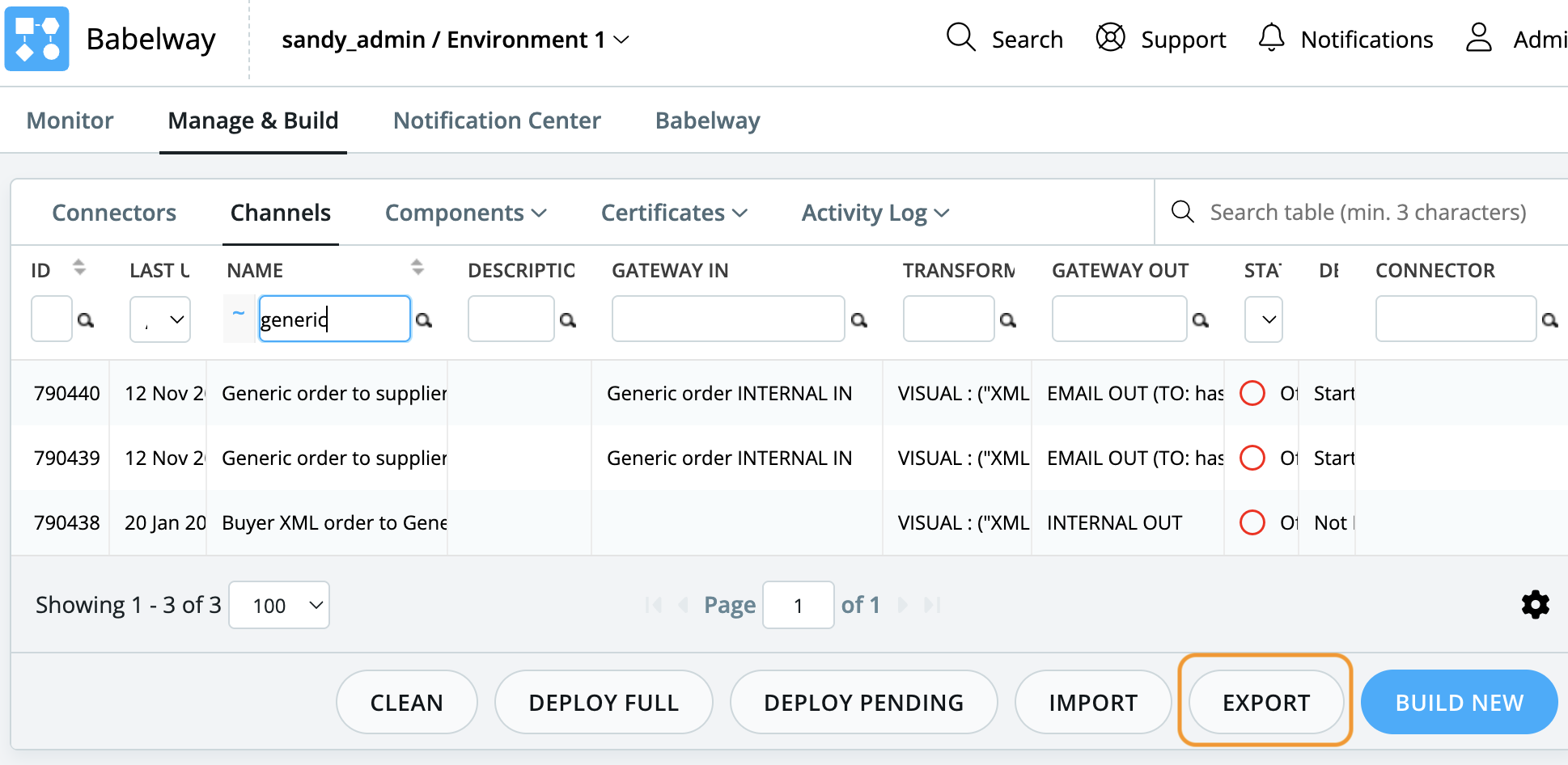Go to last page arrow
This screenshot has width=1568, height=765.
tap(932, 605)
